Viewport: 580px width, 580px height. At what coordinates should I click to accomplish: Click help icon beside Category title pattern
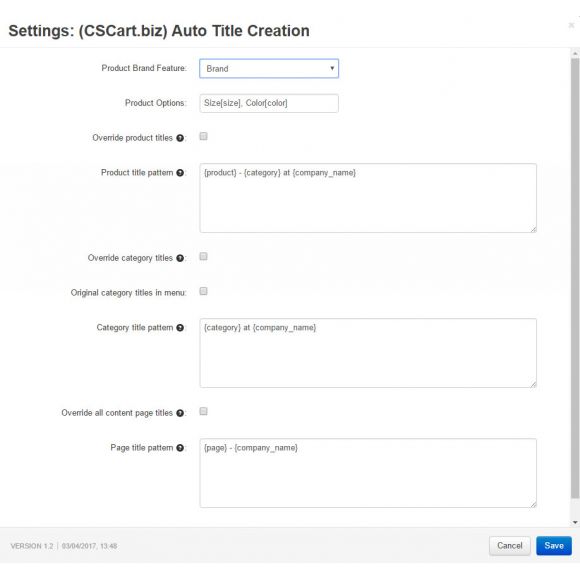pyautogui.click(x=180, y=328)
